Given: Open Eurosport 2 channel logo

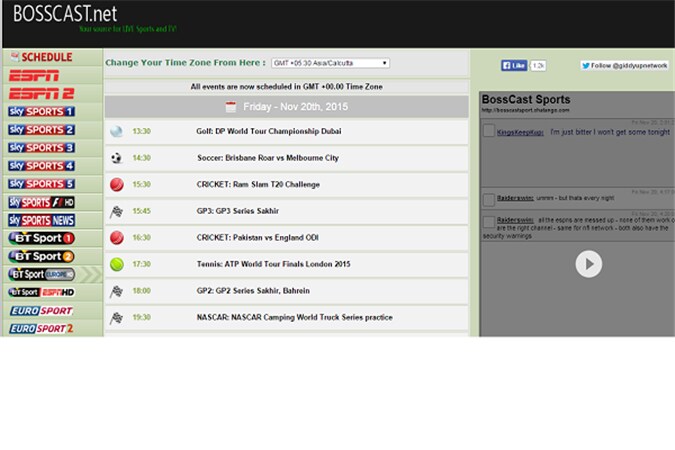Looking at the screenshot, I should coord(41,329).
